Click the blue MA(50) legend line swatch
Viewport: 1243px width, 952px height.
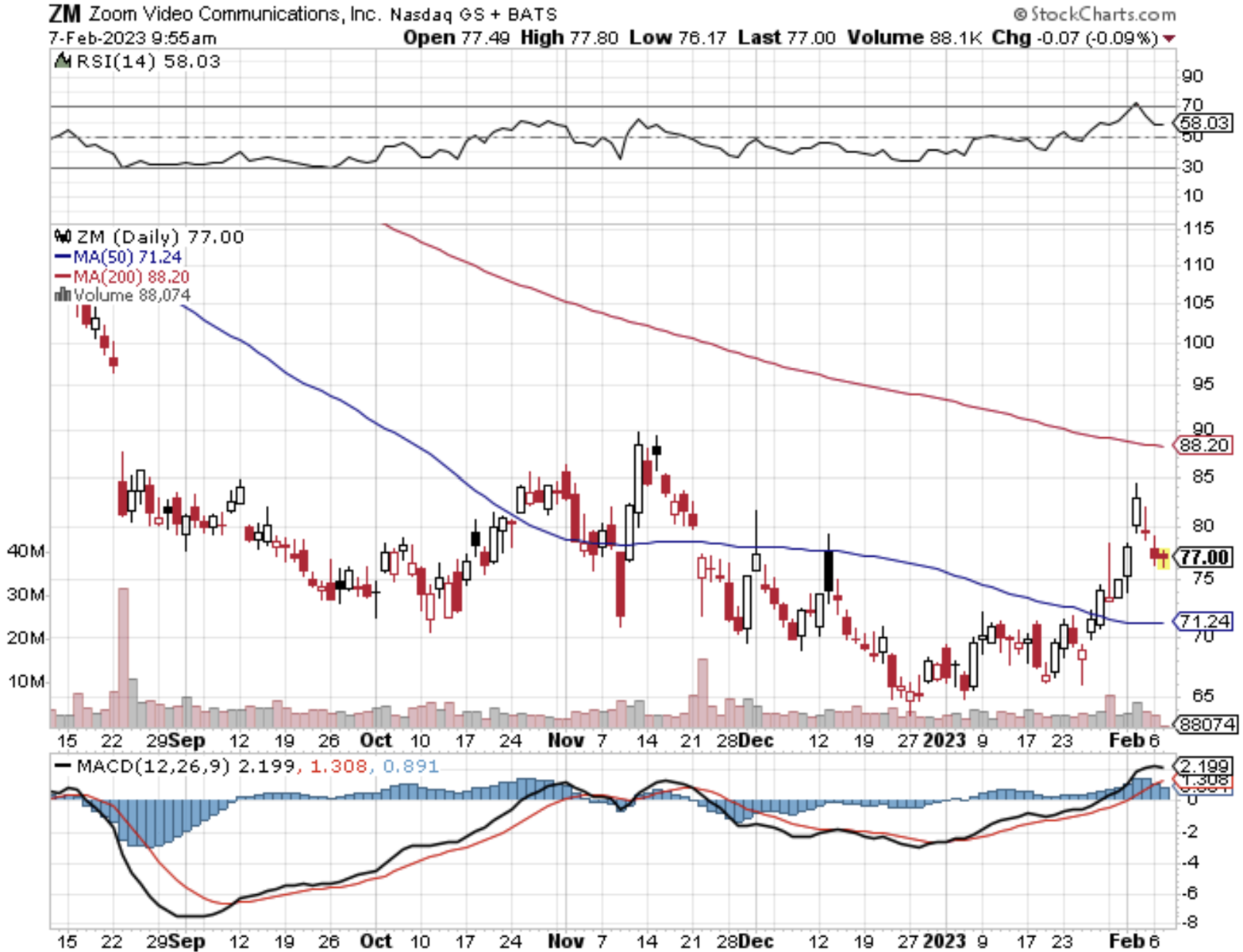pyautogui.click(x=63, y=257)
